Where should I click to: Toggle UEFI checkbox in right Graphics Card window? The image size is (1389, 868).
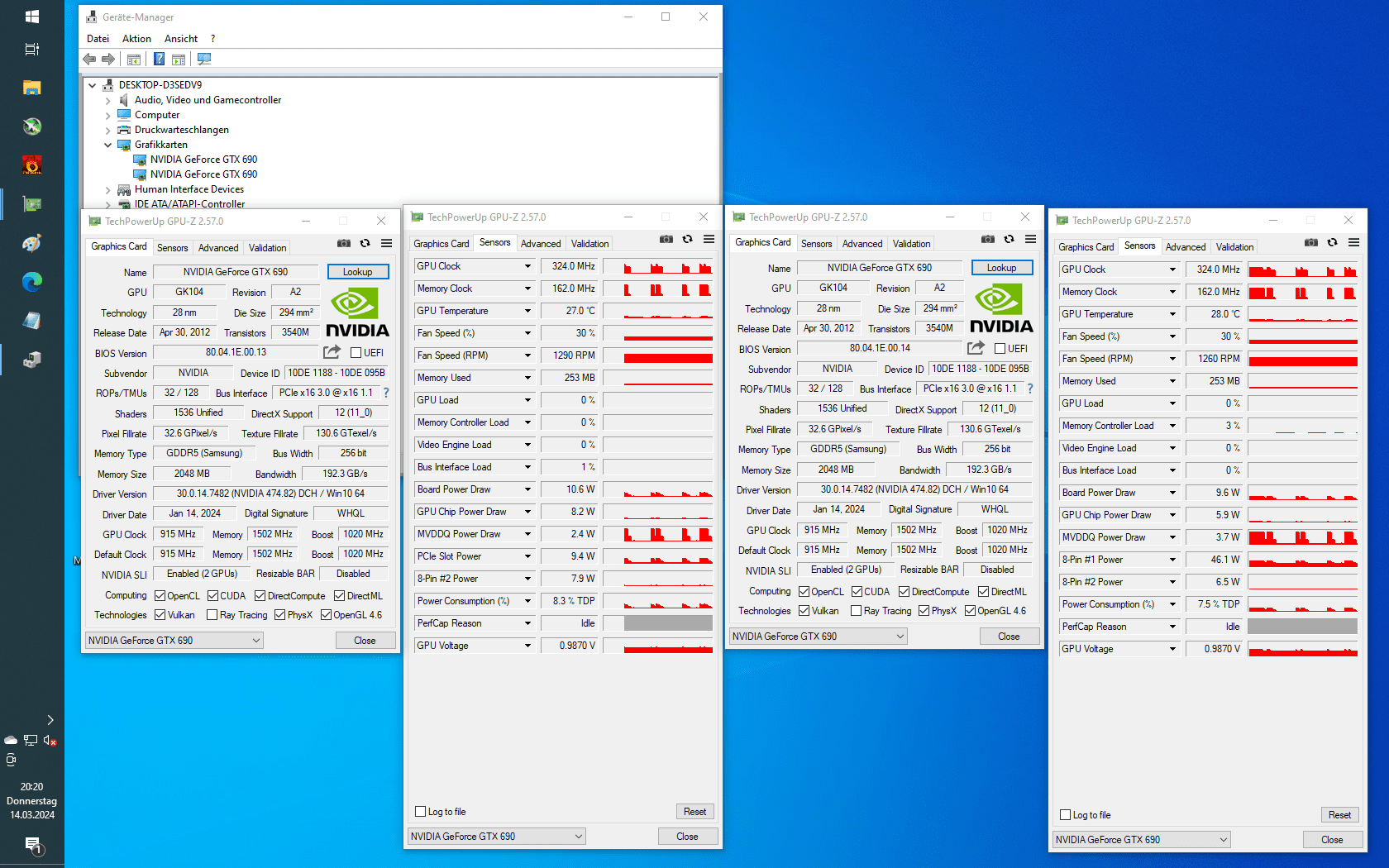point(1000,349)
